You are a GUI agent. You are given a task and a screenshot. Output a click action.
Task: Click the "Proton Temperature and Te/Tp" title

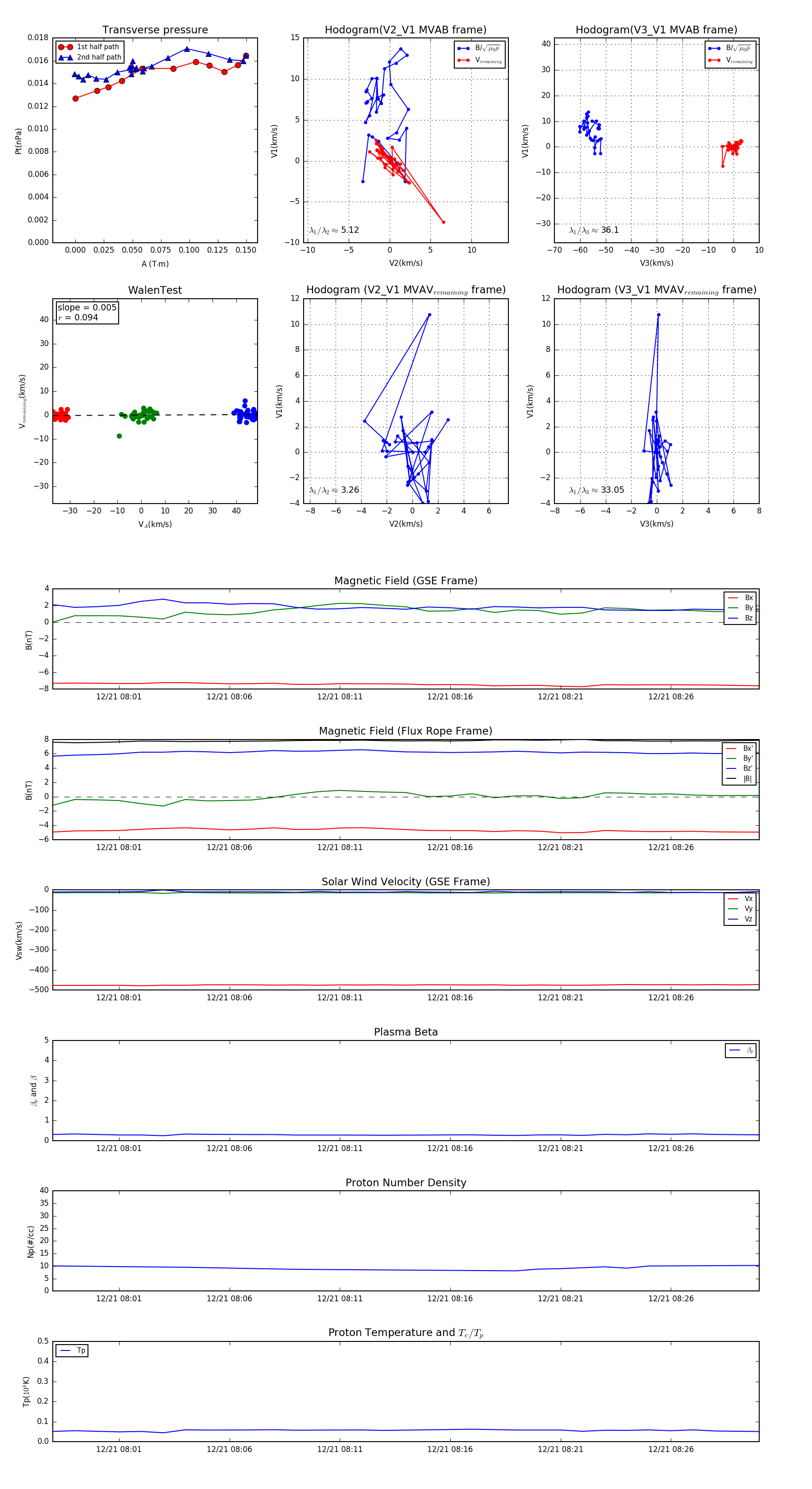pos(406,1333)
